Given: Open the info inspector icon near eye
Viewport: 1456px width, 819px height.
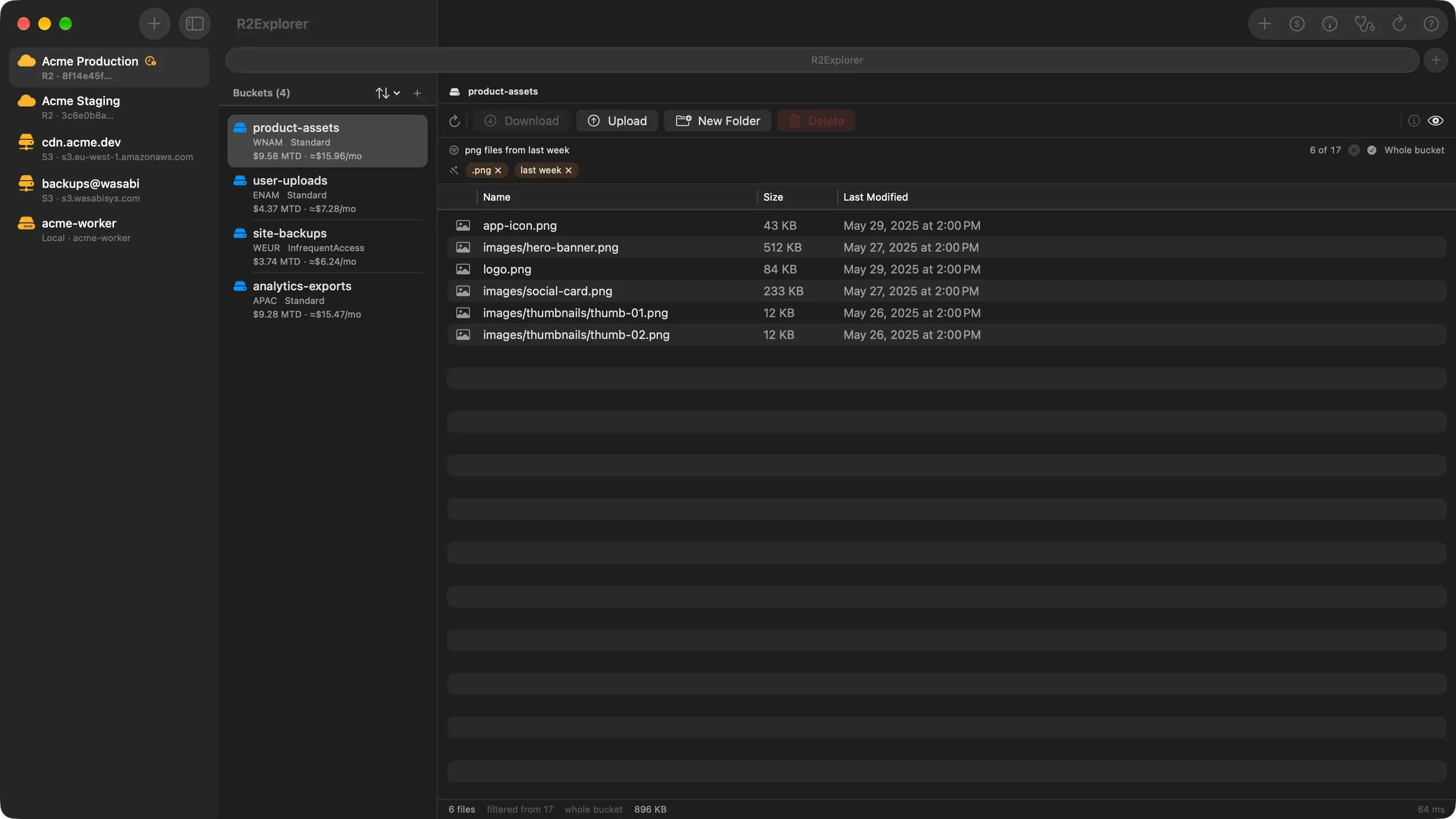Looking at the screenshot, I should (1414, 121).
